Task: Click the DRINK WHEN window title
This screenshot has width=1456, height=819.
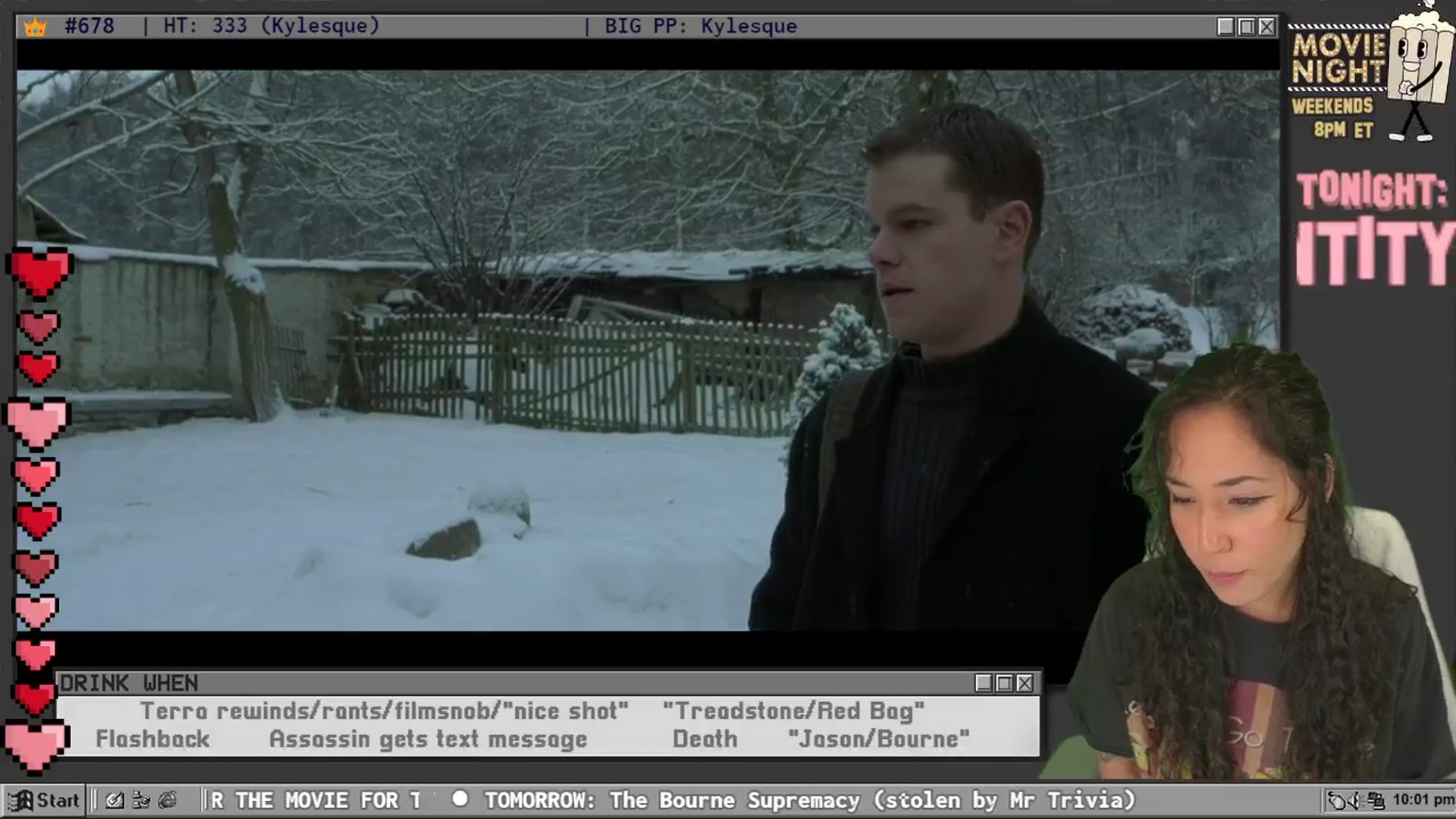Action: 129,683
